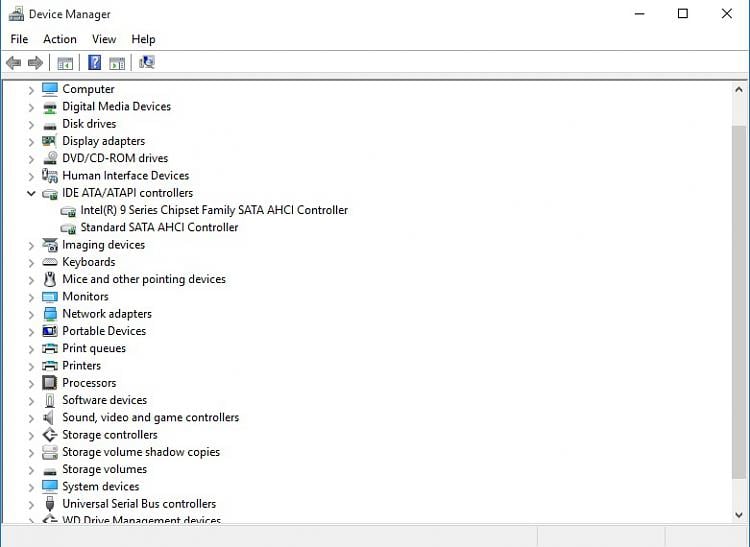750x547 pixels.
Task: Click the Monitors icon
Action: [x=50, y=297]
